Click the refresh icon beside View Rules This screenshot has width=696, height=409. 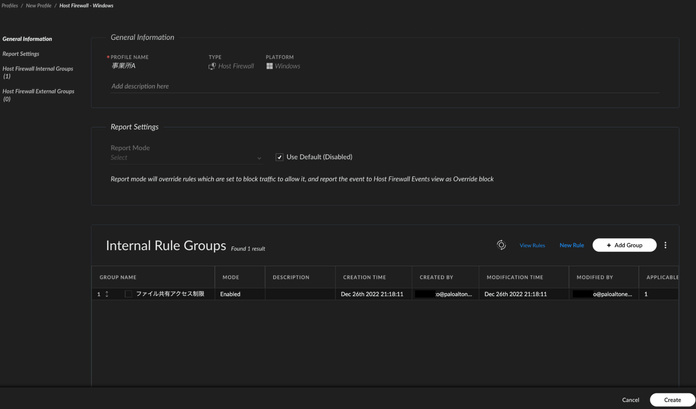[x=501, y=245]
